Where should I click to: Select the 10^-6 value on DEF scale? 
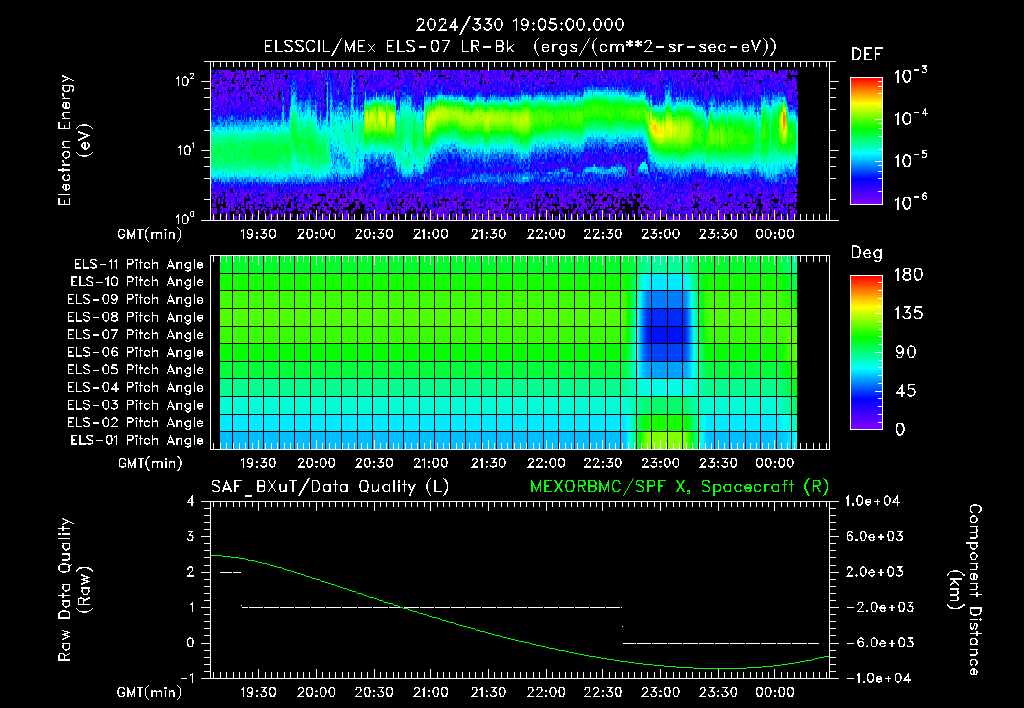pyautogui.click(x=910, y=202)
